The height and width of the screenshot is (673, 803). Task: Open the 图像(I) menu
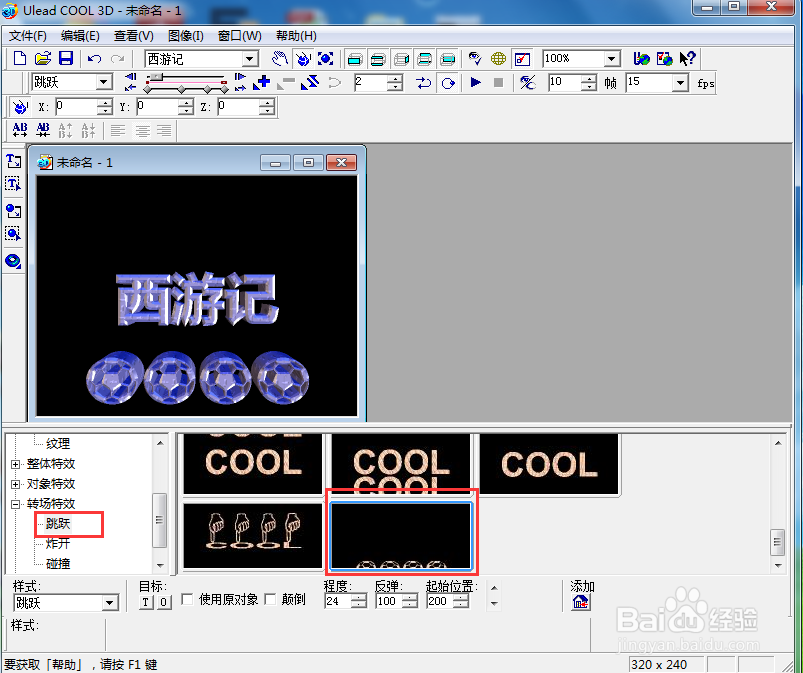click(x=185, y=36)
